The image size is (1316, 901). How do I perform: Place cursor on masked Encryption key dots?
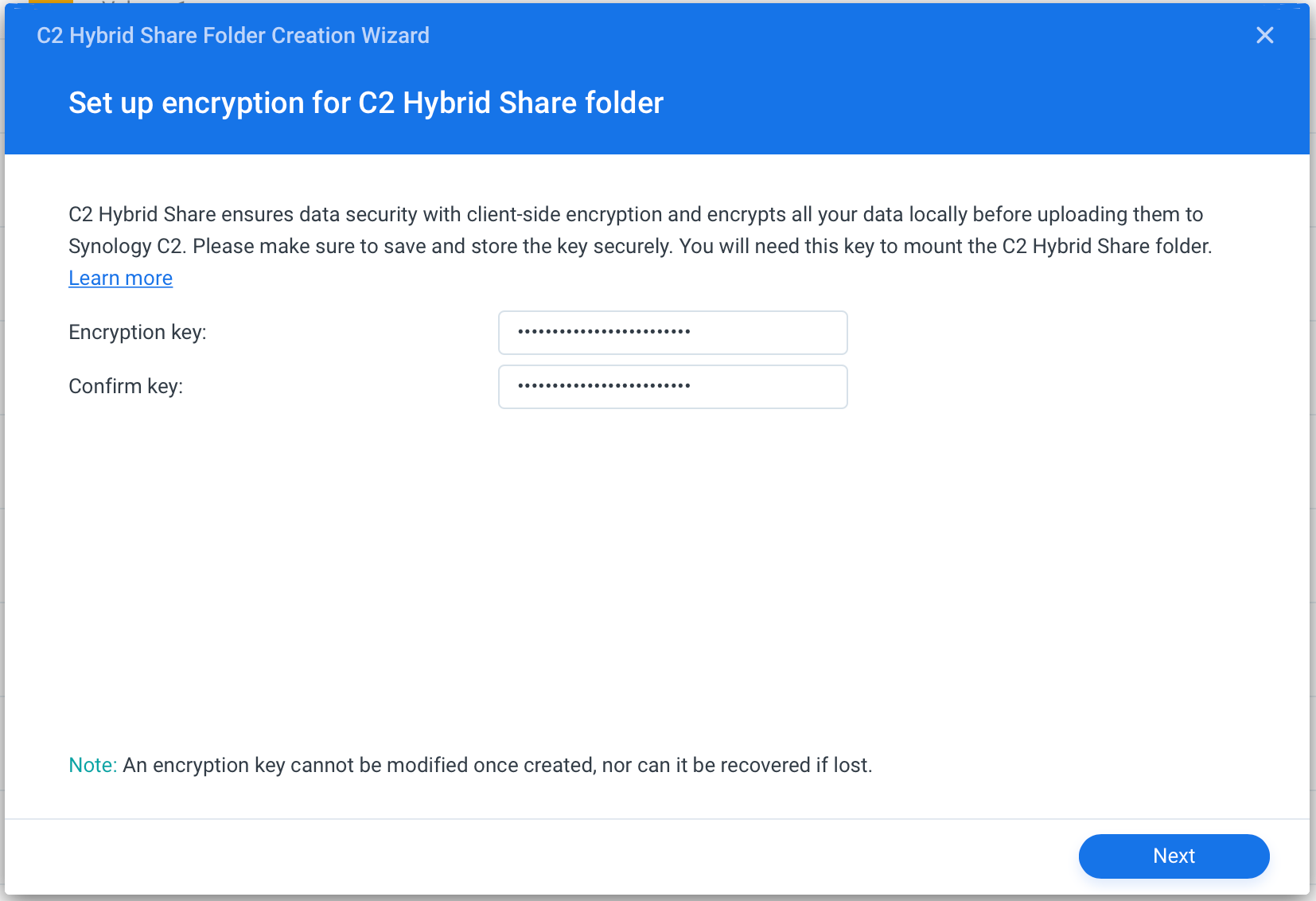(604, 332)
